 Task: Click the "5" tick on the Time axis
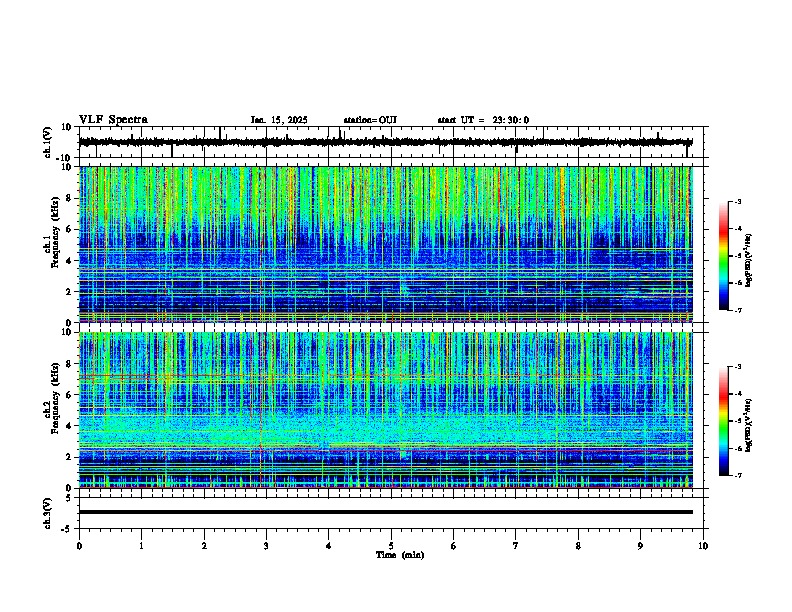click(391, 546)
